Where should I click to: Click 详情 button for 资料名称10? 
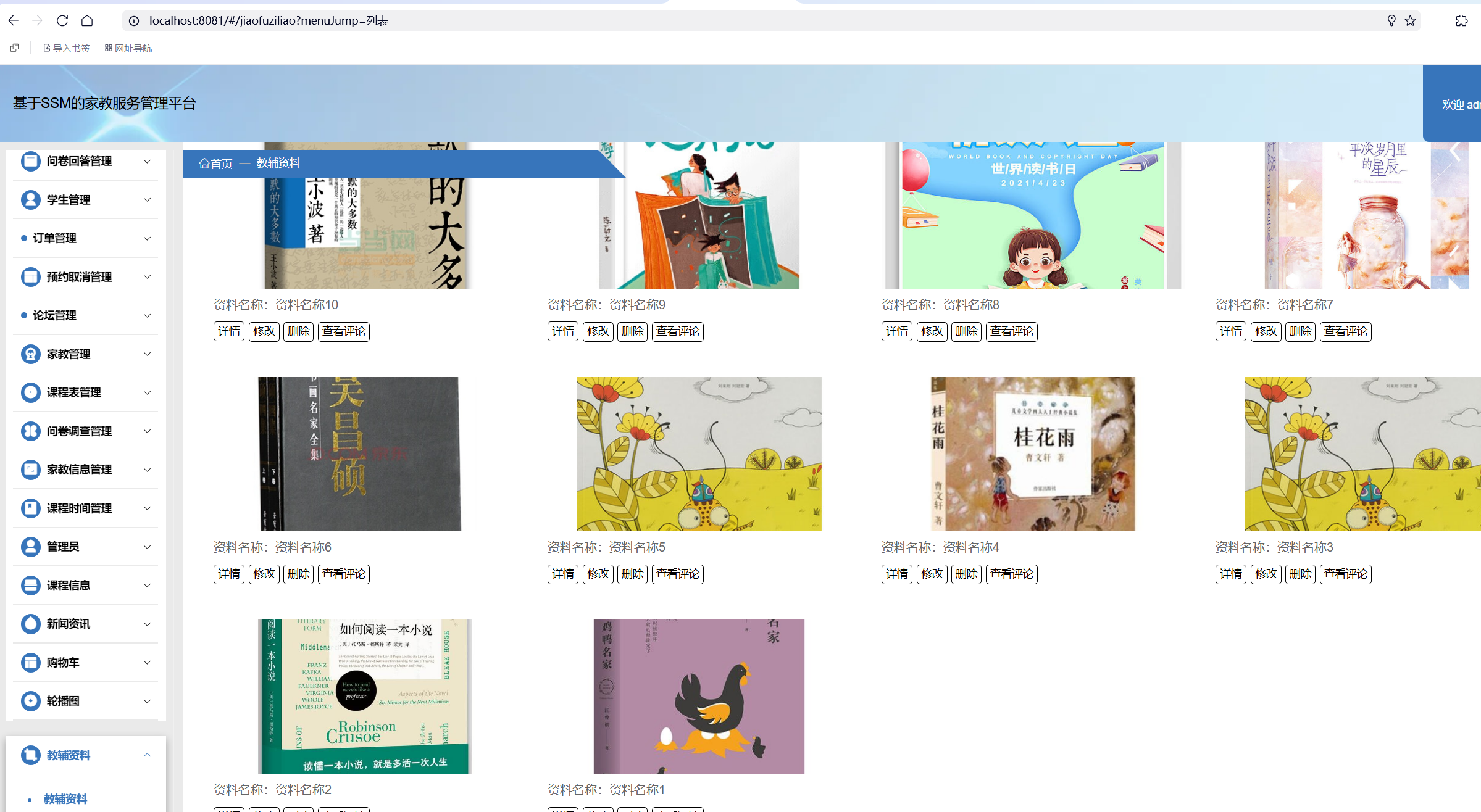pos(229,331)
